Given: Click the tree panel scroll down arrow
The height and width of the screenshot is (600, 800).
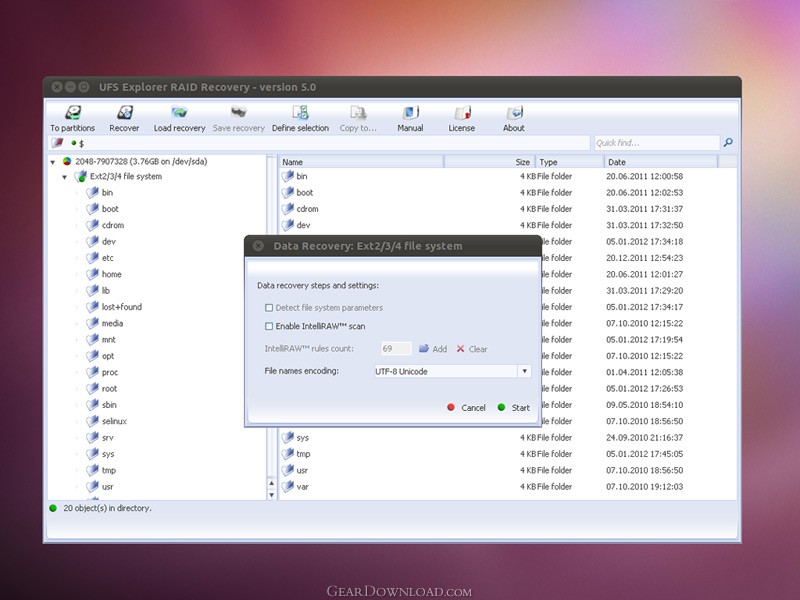Looking at the screenshot, I should [x=271, y=494].
